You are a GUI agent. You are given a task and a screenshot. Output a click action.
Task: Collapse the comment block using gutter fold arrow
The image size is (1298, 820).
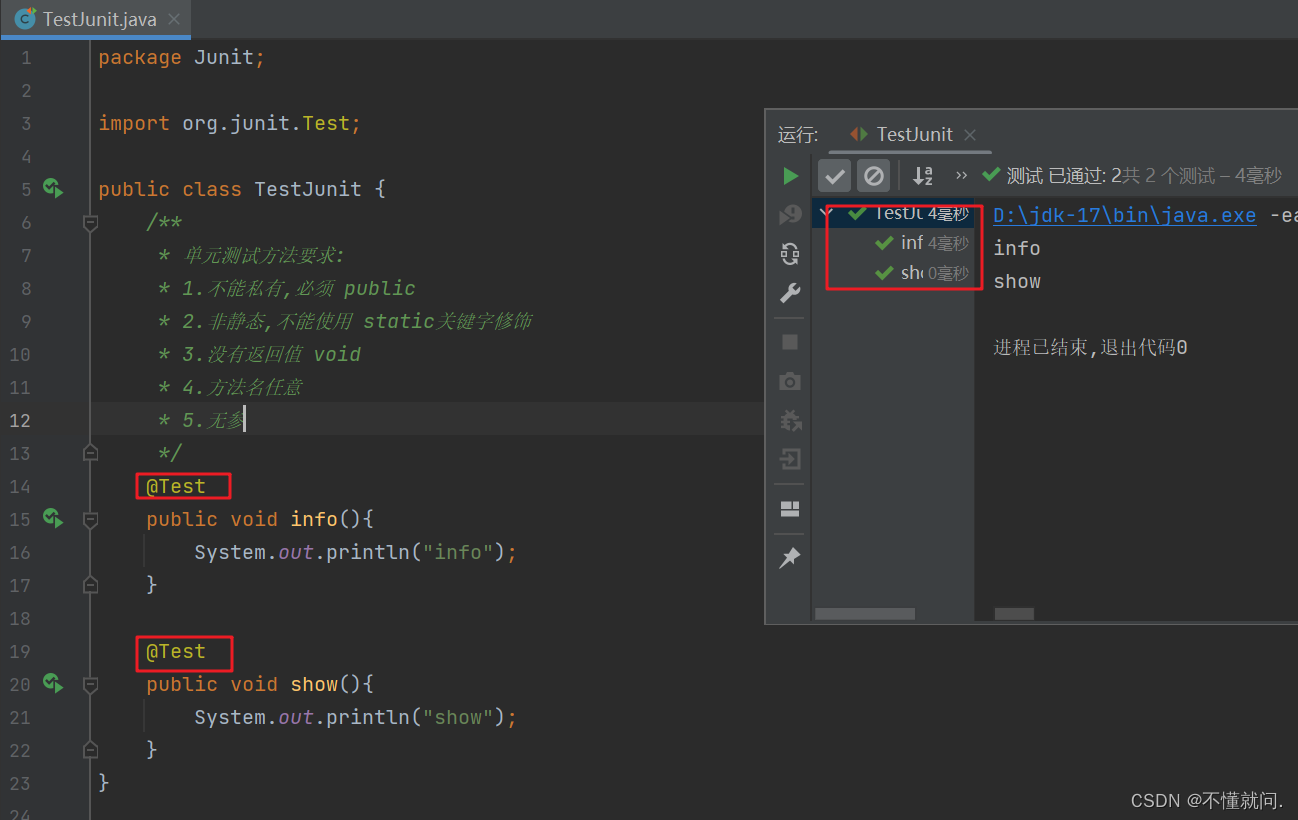(x=89, y=222)
